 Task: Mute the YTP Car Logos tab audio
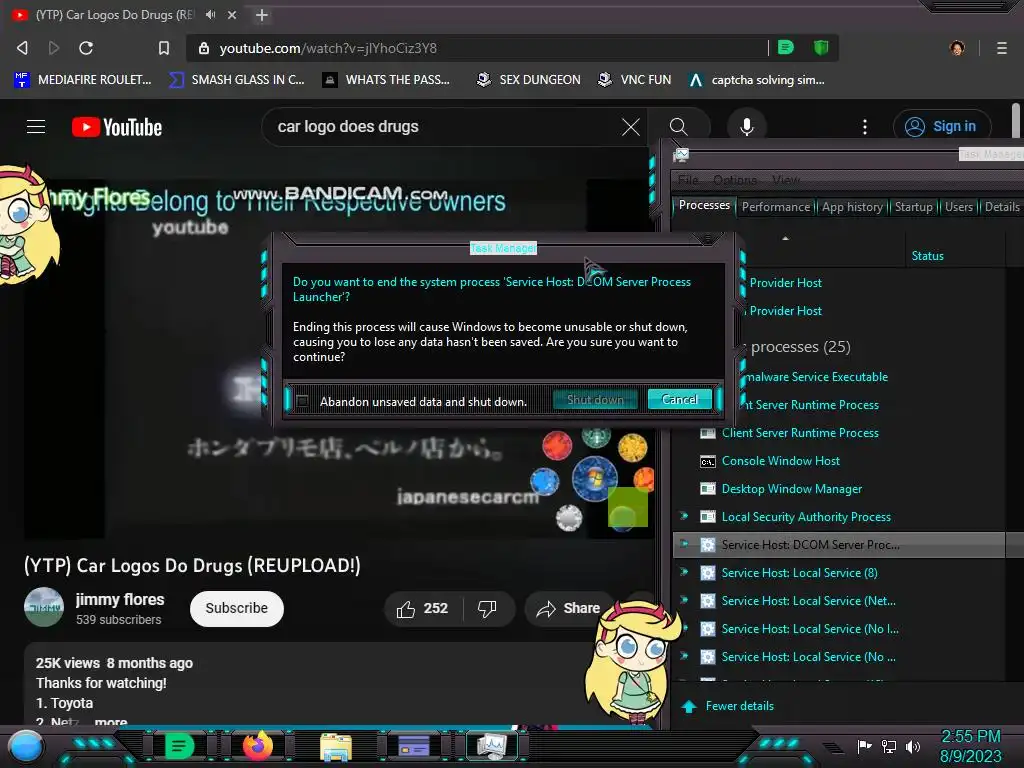(210, 14)
